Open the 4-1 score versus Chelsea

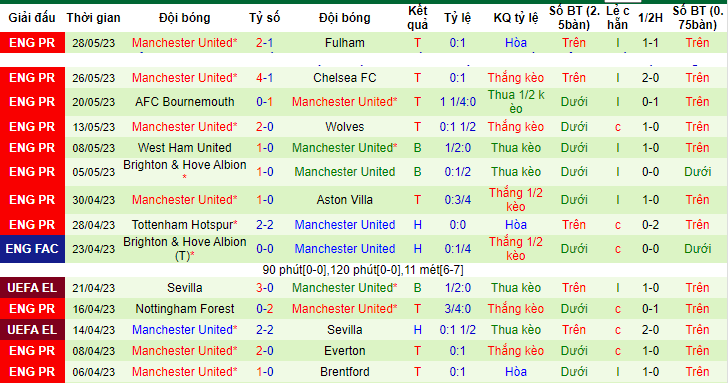(265, 78)
